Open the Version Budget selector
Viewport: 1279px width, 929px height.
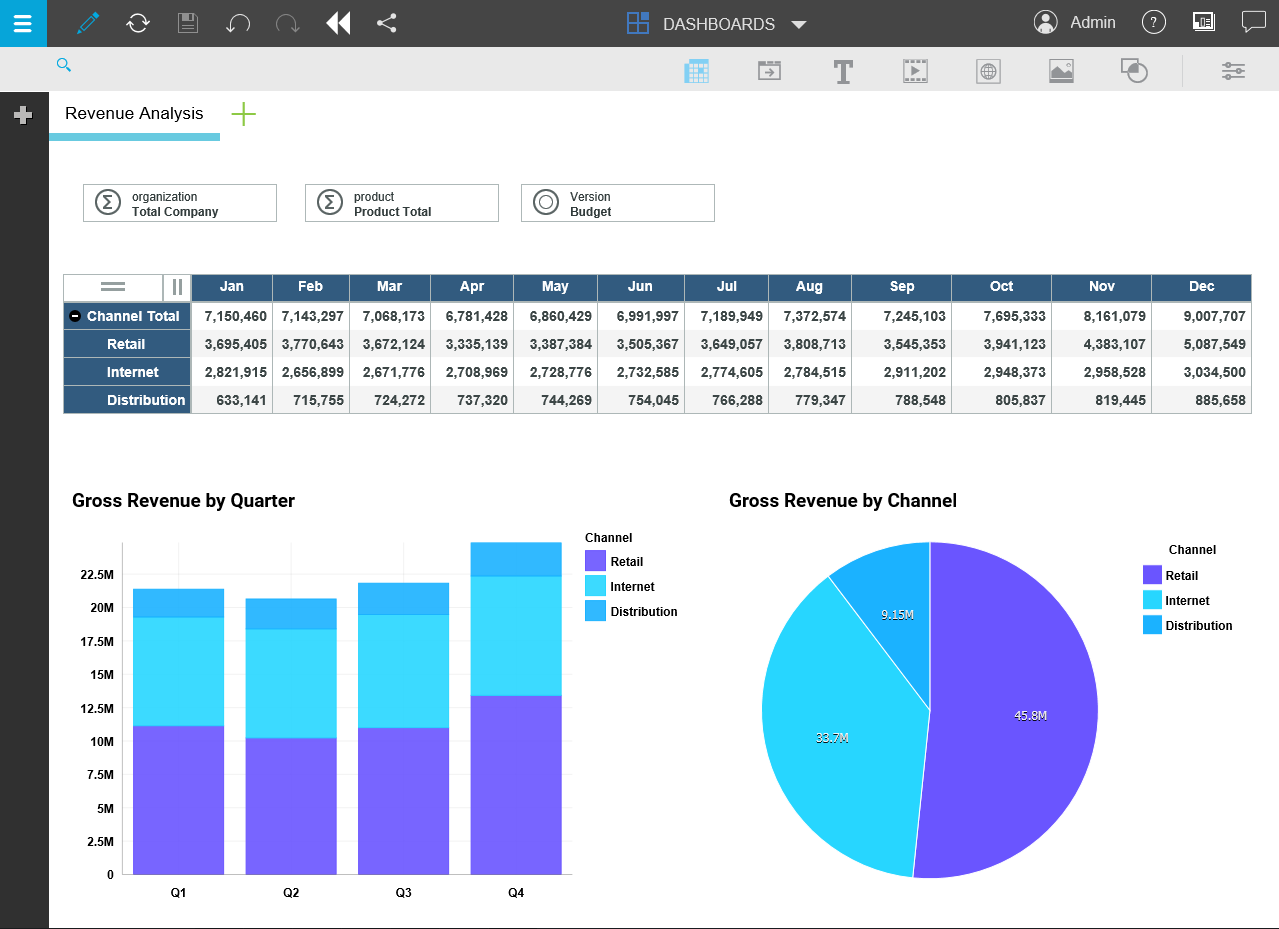click(618, 203)
